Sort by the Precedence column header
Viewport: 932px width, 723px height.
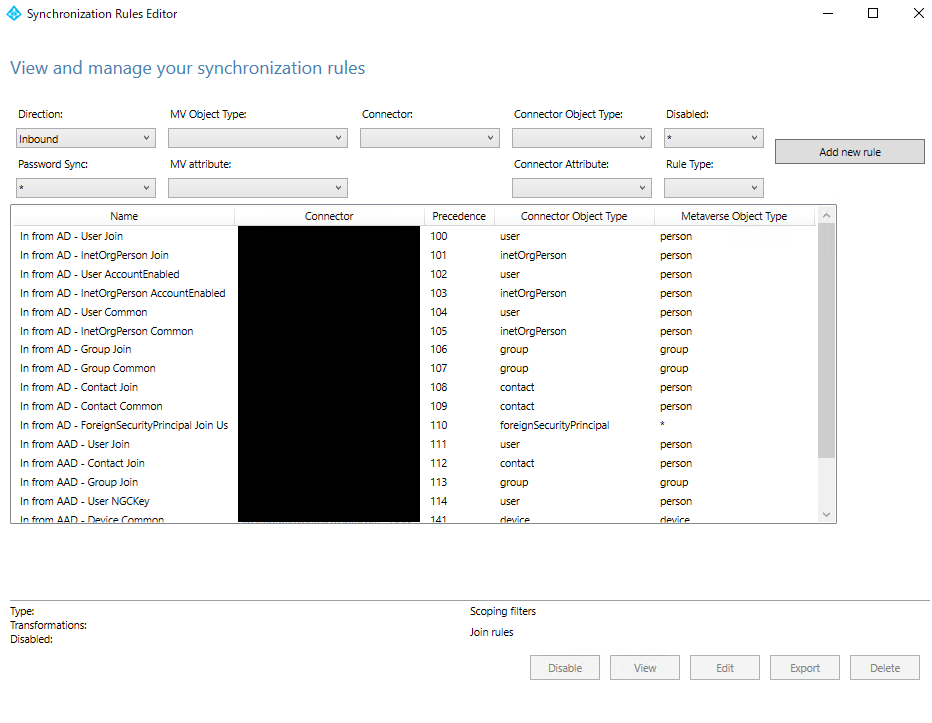pyautogui.click(x=459, y=216)
